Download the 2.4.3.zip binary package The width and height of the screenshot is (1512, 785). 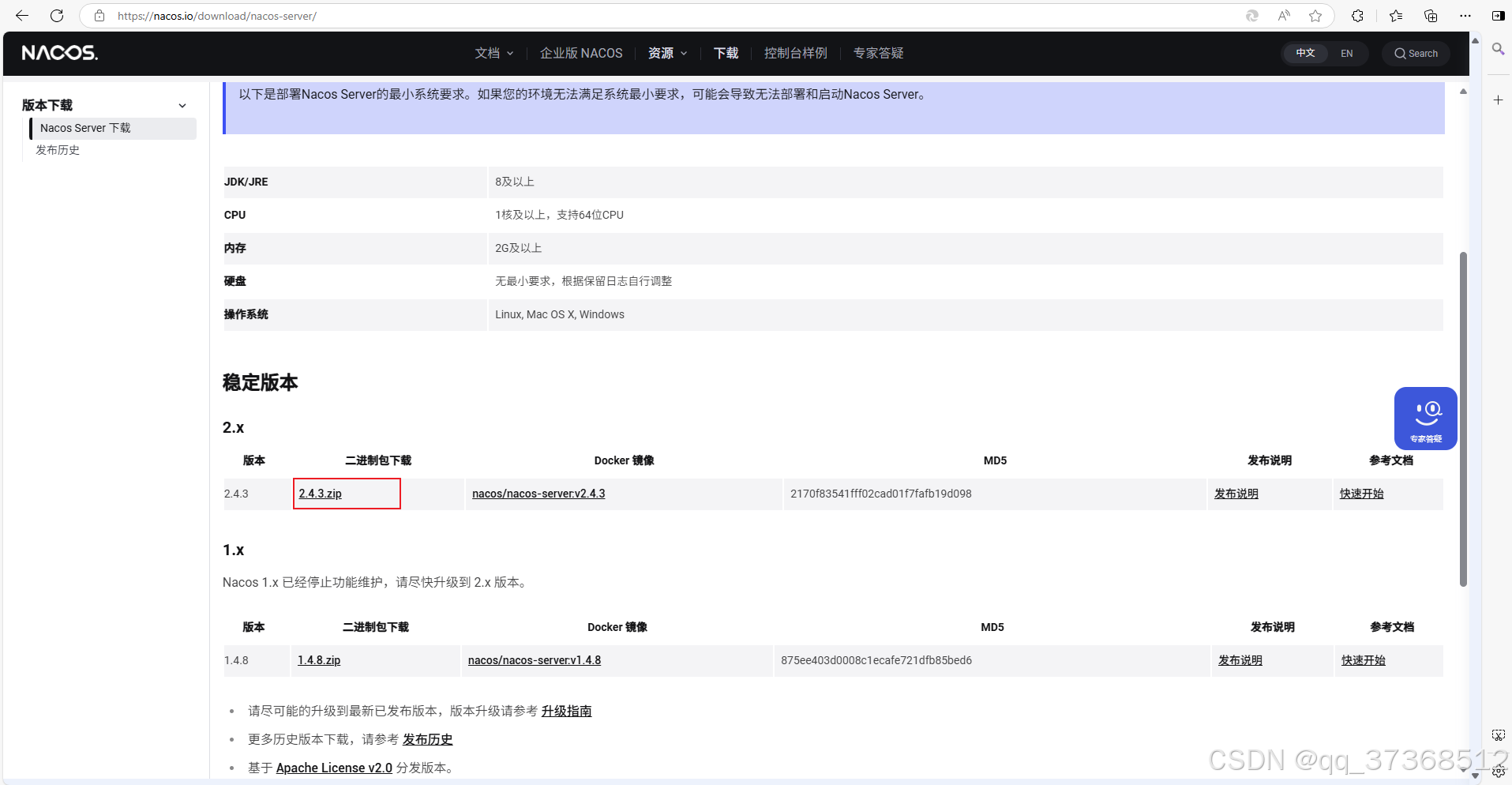pos(321,494)
